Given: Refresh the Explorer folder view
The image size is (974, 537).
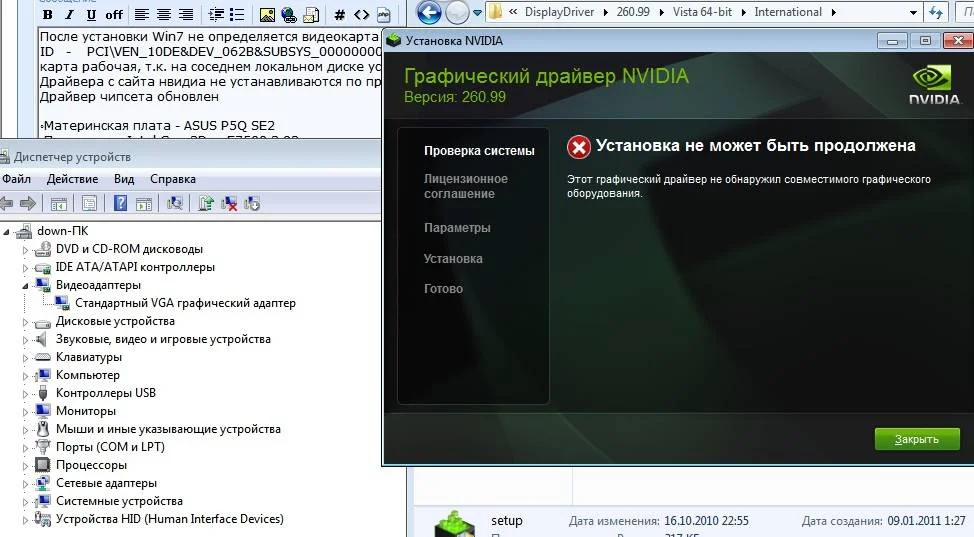Looking at the screenshot, I should (x=935, y=12).
